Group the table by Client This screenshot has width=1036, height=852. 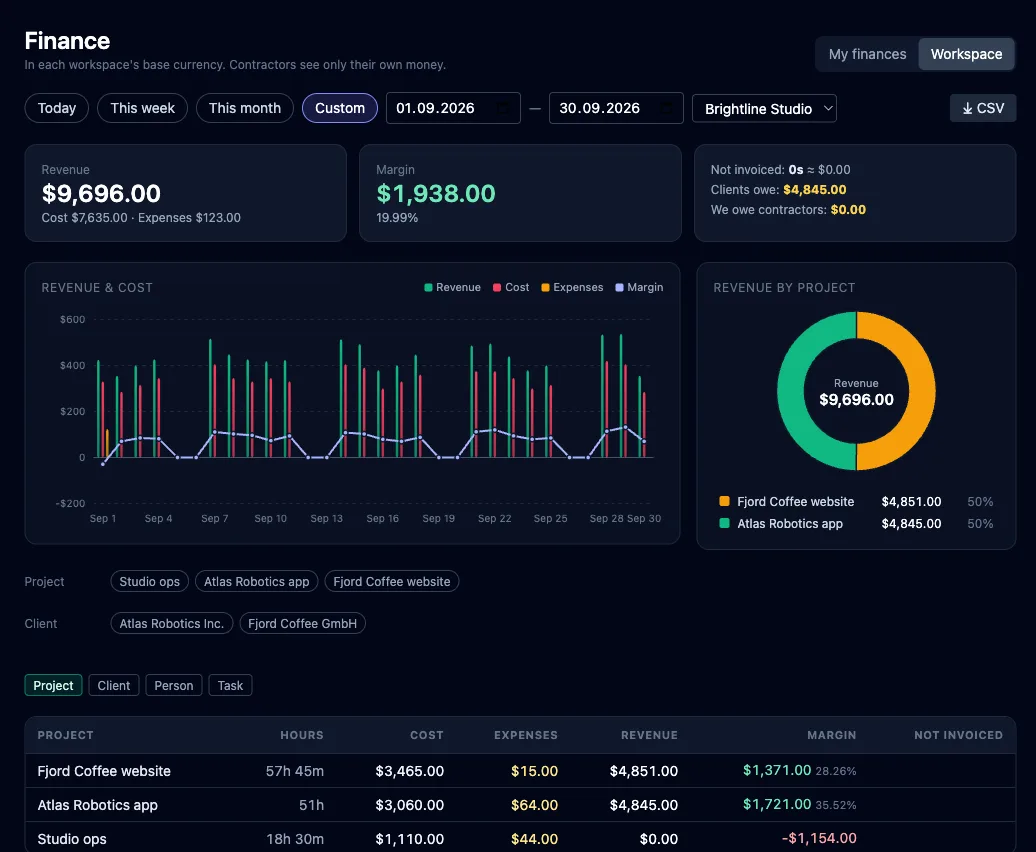tap(114, 686)
